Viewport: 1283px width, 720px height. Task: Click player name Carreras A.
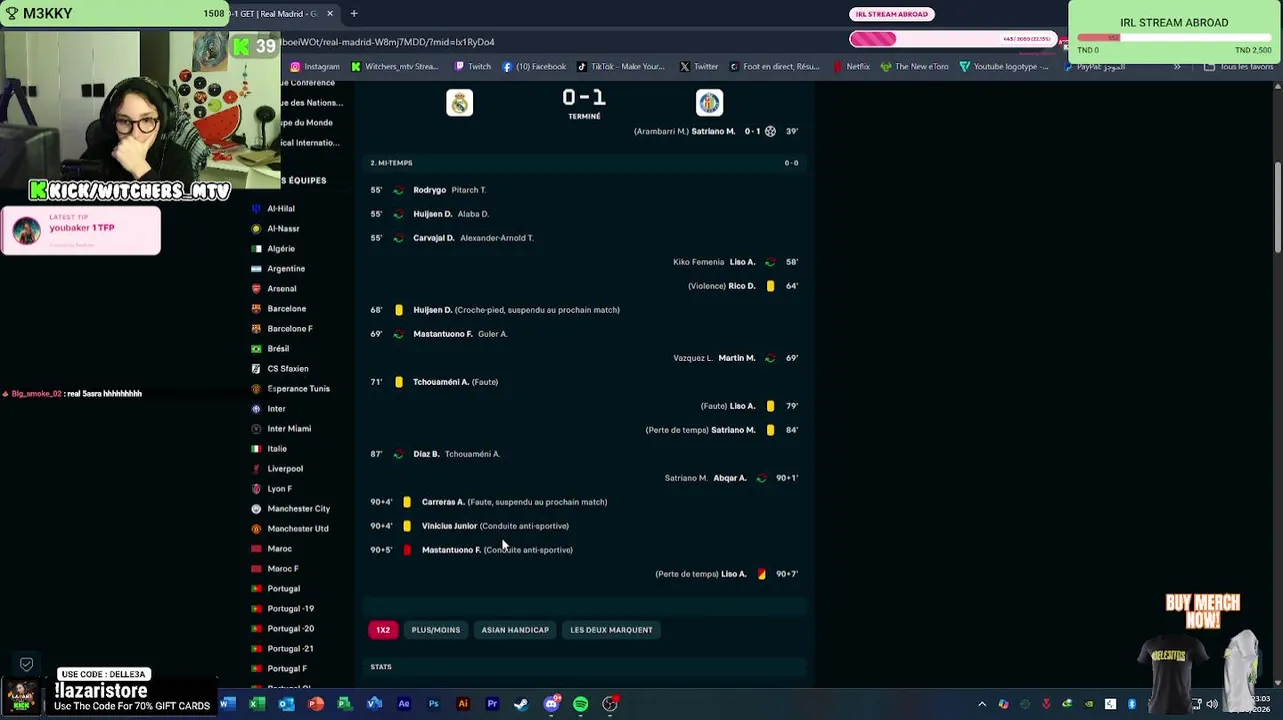(x=443, y=502)
